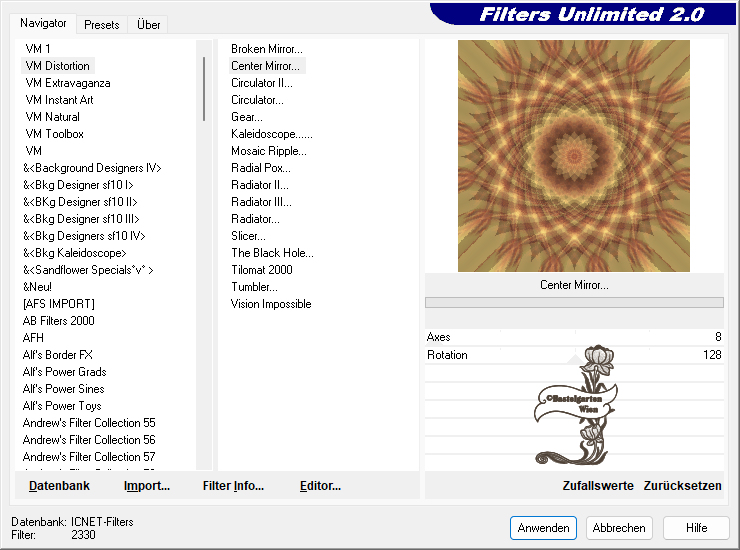The height and width of the screenshot is (550, 740).
Task: Click the Anwenden button
Action: 543,528
